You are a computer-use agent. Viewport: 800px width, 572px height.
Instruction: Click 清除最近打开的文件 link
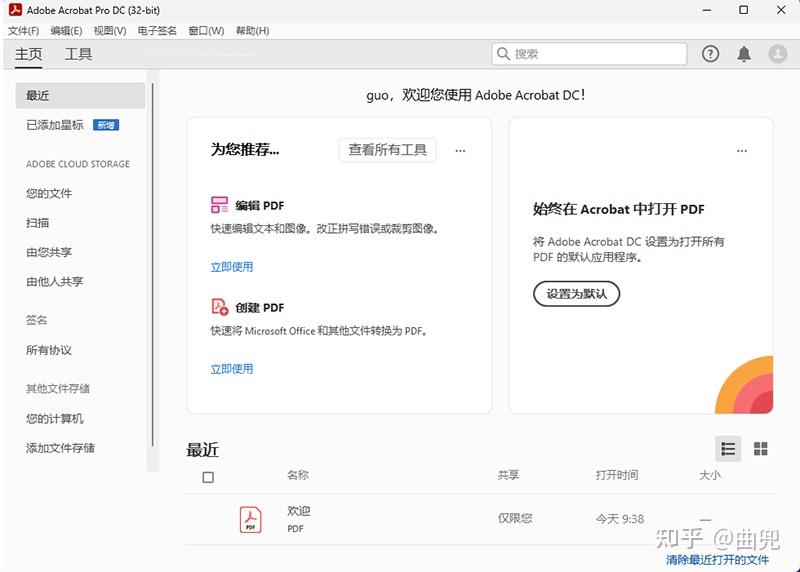click(x=717, y=560)
